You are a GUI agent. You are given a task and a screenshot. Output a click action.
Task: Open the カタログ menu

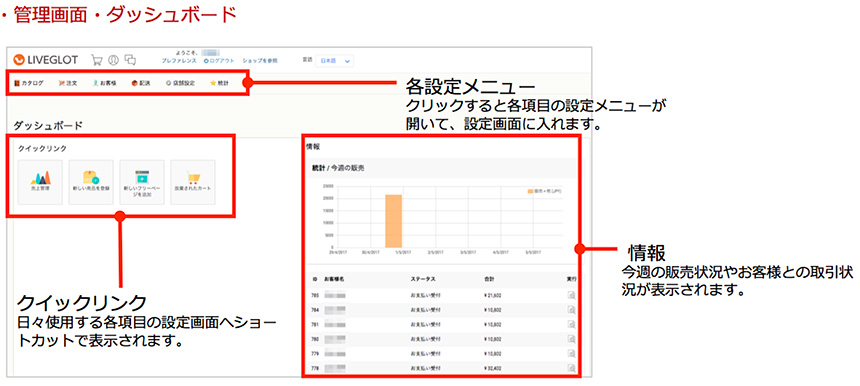29,83
